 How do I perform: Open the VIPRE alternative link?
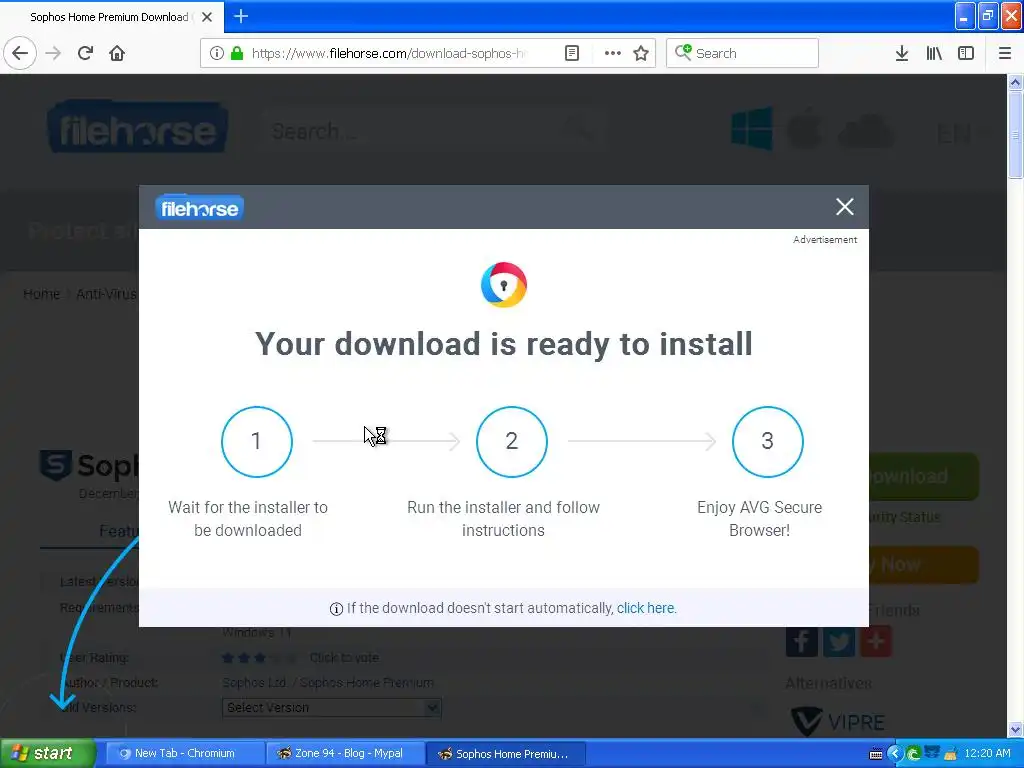(837, 722)
